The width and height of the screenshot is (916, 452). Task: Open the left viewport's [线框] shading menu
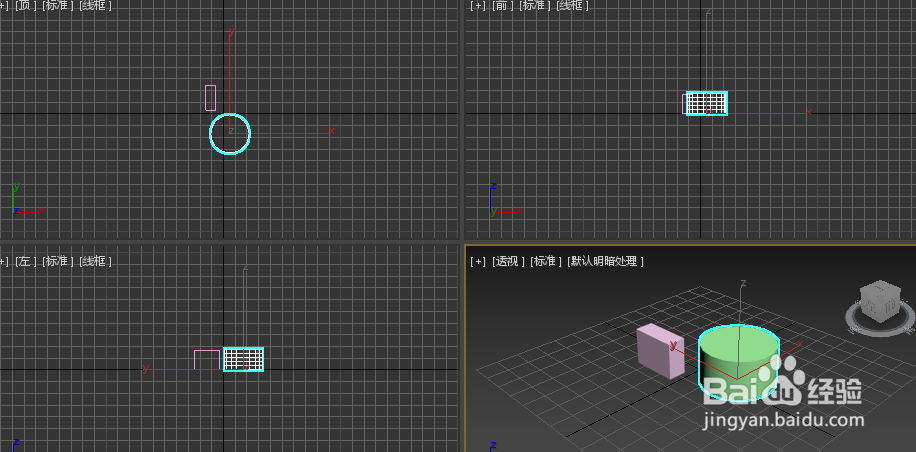point(94,261)
